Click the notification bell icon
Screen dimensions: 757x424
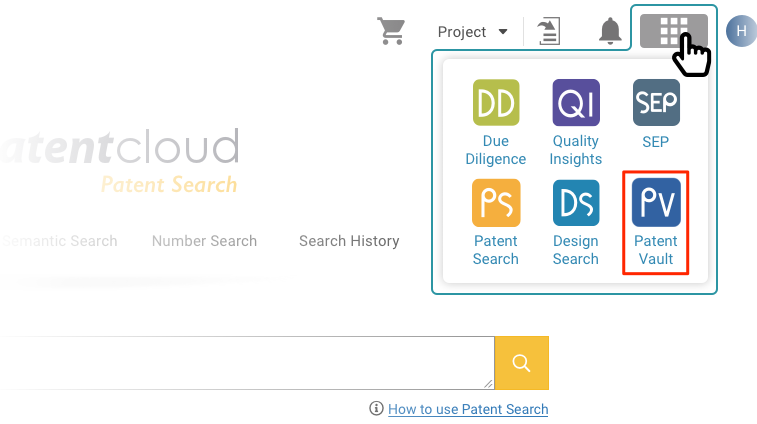click(610, 31)
